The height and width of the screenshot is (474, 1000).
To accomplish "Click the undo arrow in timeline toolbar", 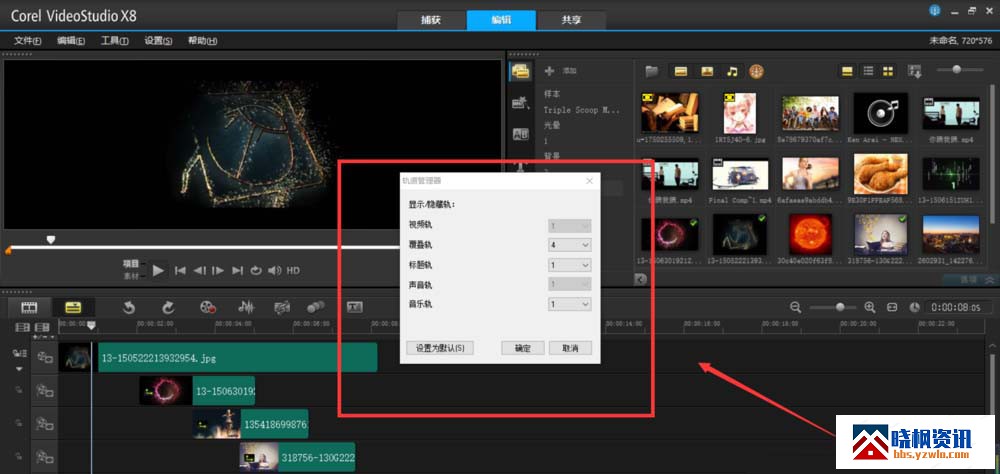I will pos(129,307).
